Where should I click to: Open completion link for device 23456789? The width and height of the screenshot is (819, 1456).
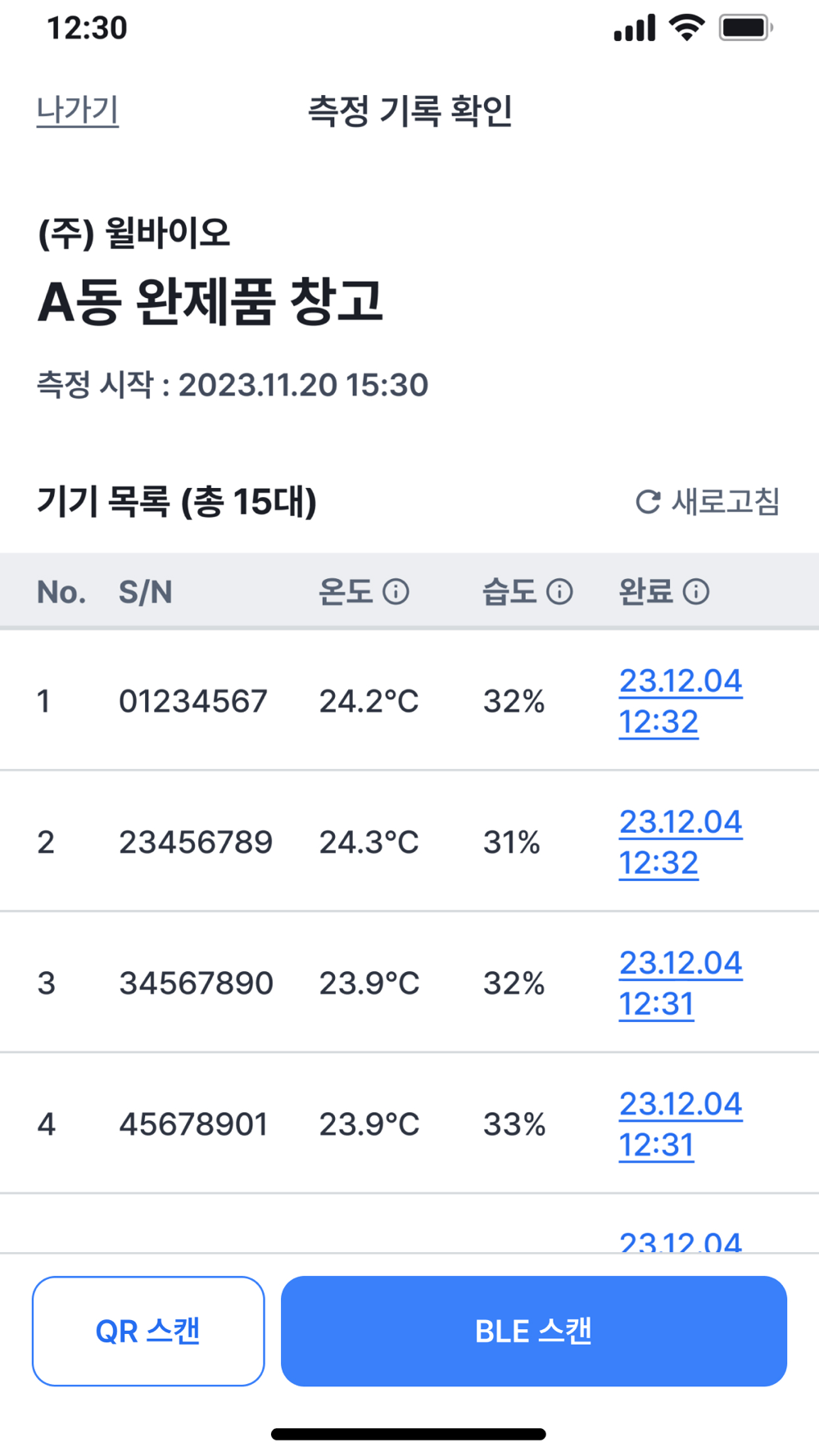click(x=680, y=842)
